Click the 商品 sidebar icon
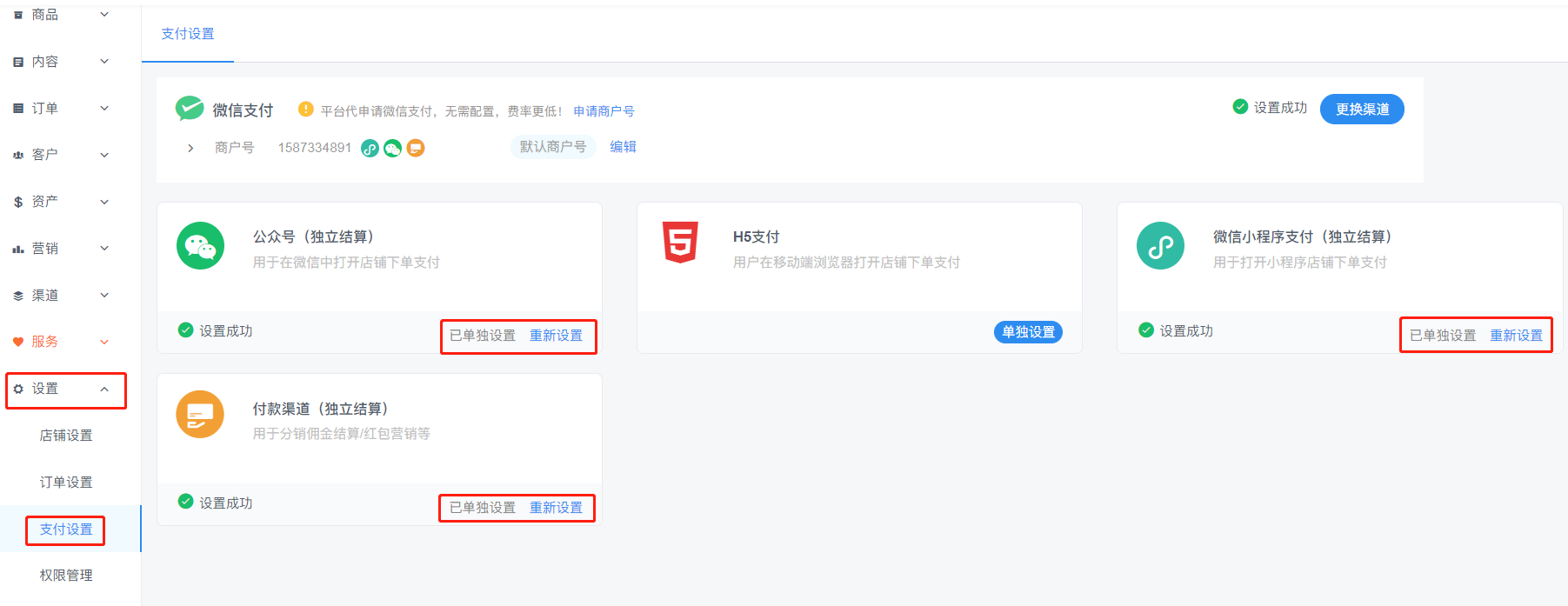Viewport: 1568px width, 606px height. pos(18,15)
